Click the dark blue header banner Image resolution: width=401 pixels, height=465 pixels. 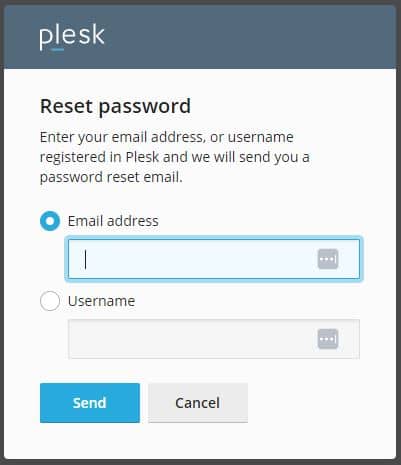[x=200, y=37]
